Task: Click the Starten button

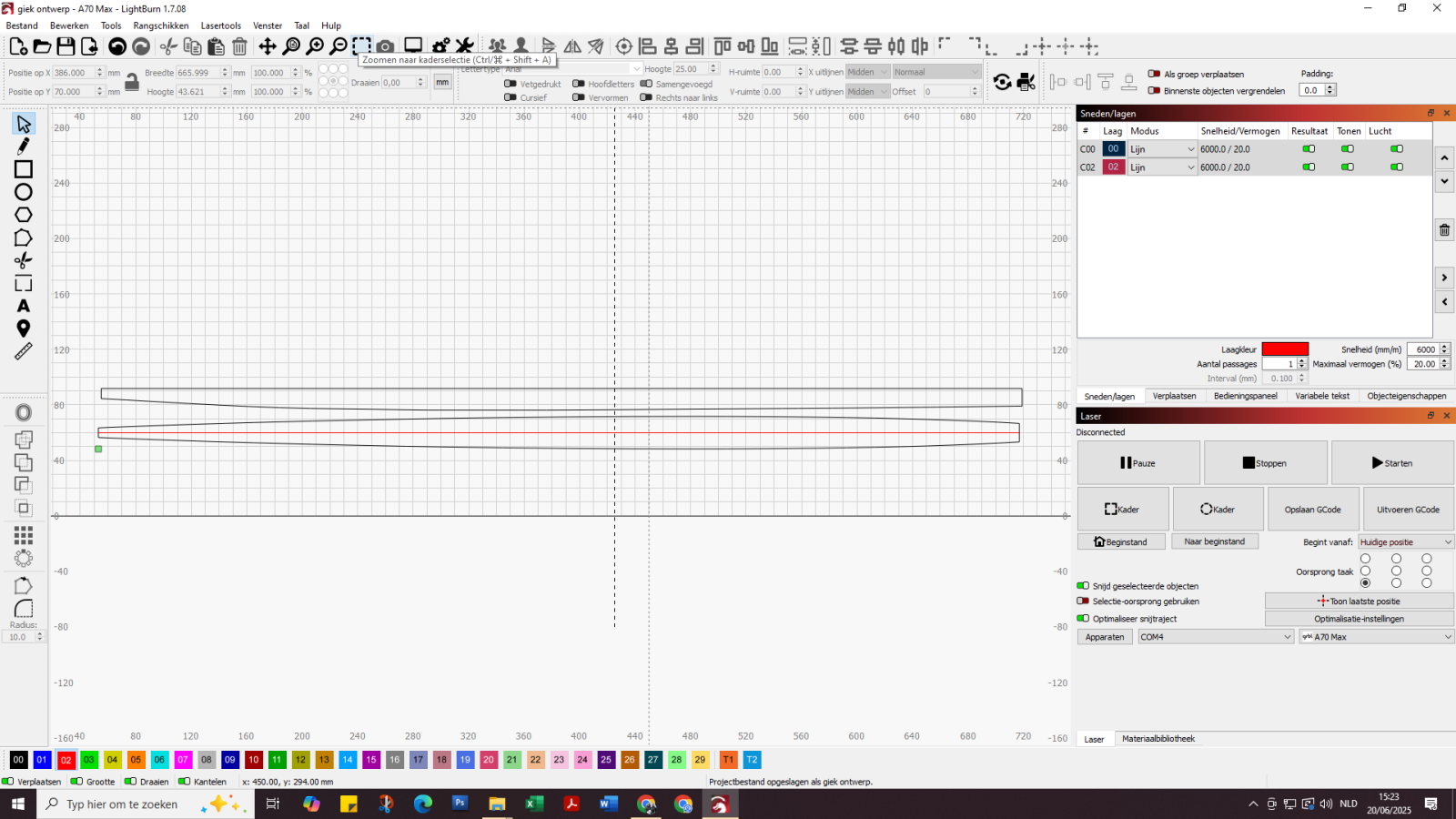Action: tap(1392, 463)
